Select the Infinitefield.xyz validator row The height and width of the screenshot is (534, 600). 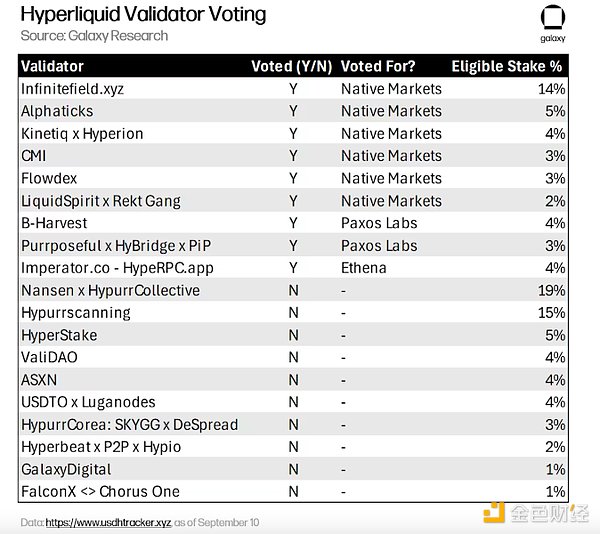tap(73, 89)
